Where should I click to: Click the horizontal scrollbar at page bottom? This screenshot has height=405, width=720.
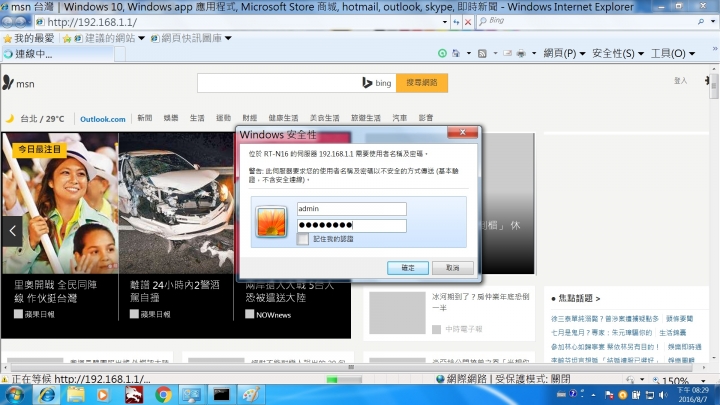pos(351,367)
